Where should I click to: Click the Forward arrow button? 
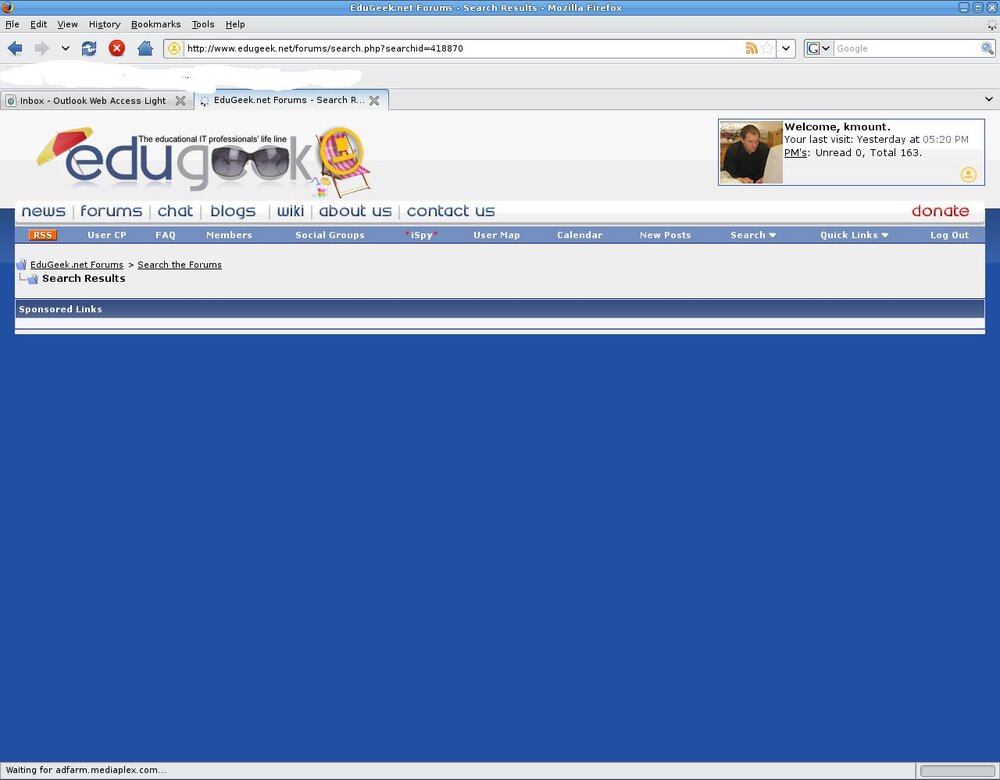[x=42, y=48]
